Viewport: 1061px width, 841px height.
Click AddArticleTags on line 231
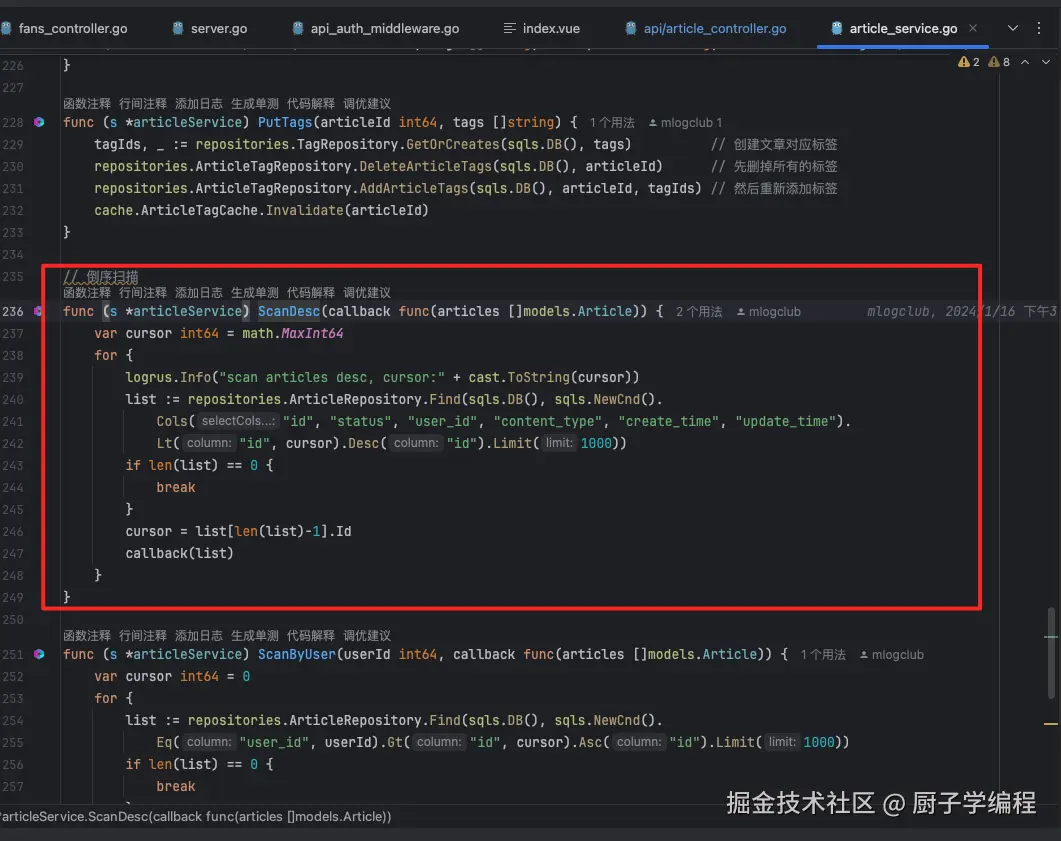[x=414, y=189]
